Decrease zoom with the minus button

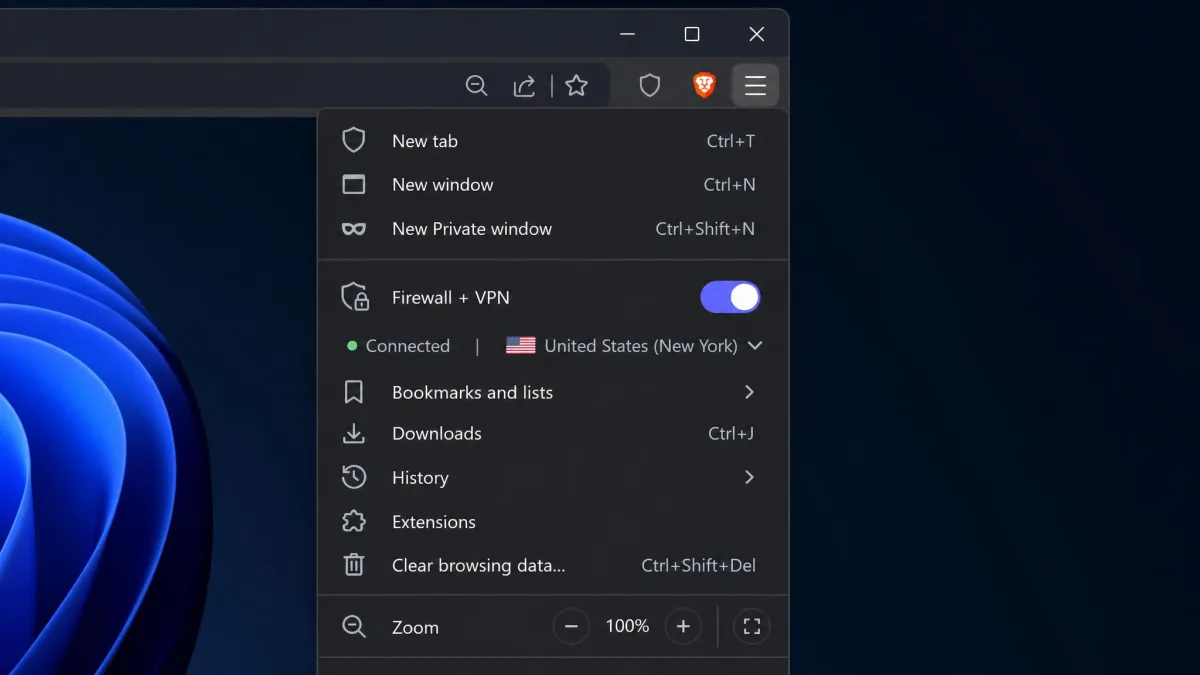coord(571,627)
